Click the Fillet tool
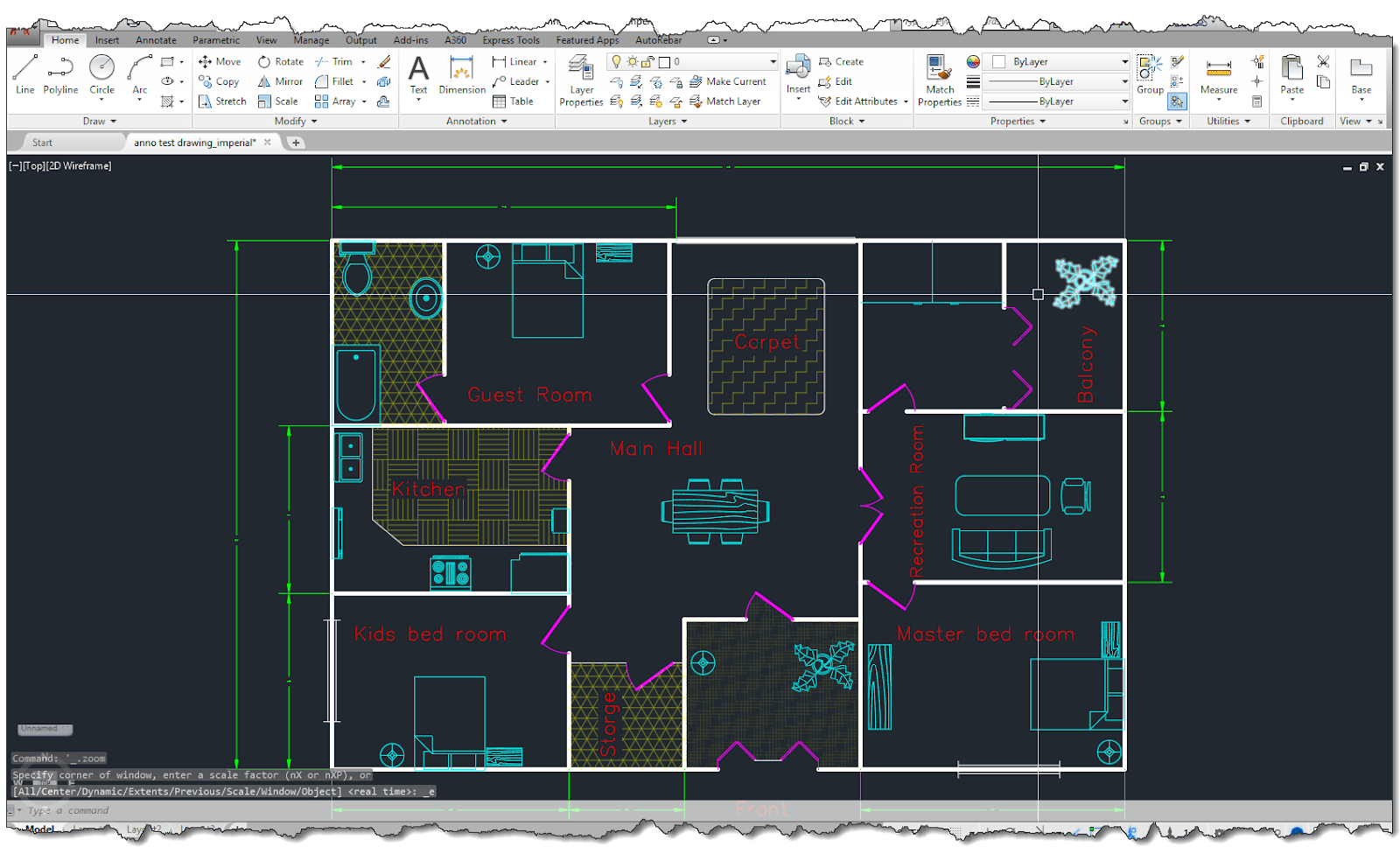The height and width of the screenshot is (847, 1400). pyautogui.click(x=333, y=81)
